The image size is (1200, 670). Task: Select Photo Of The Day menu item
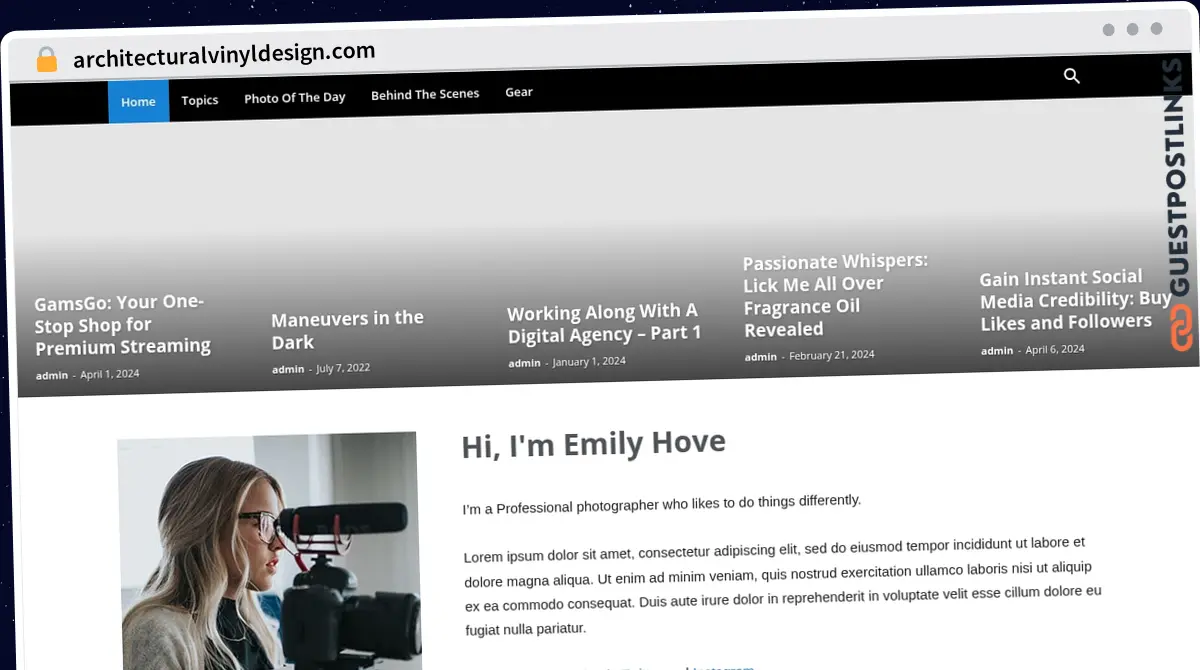[x=295, y=97]
